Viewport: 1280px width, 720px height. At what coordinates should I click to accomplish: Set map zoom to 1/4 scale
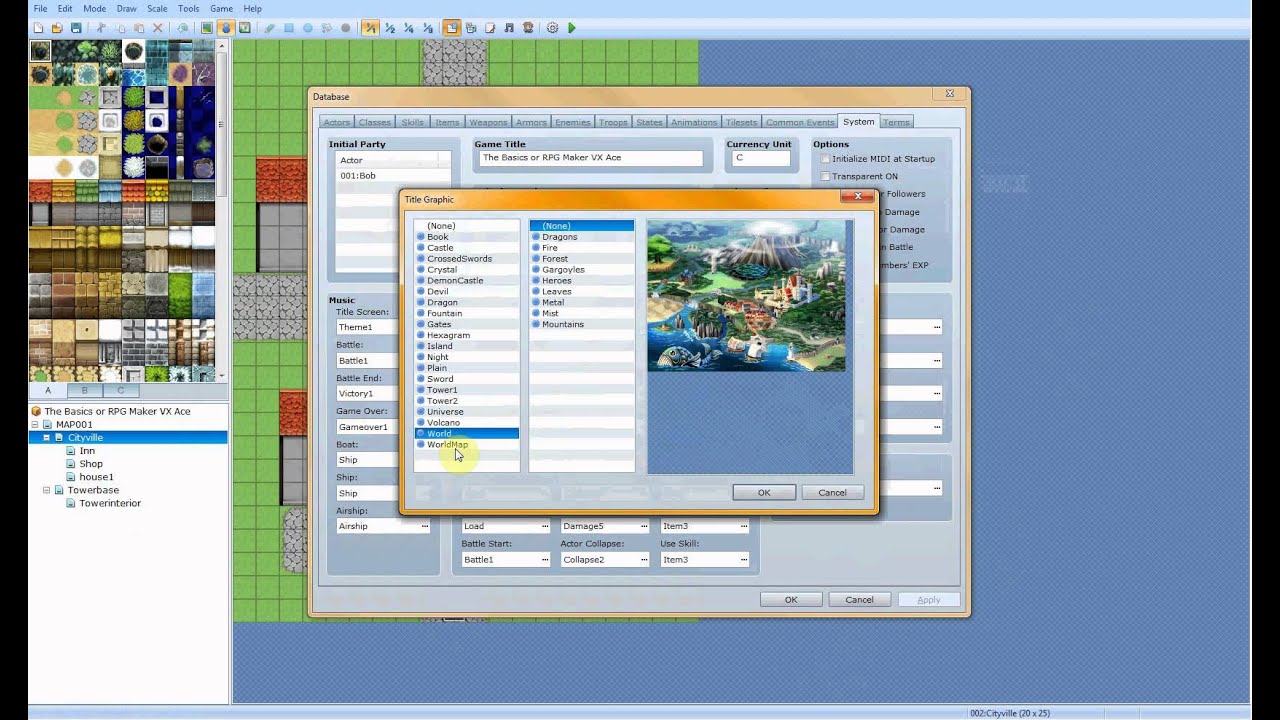pos(409,28)
